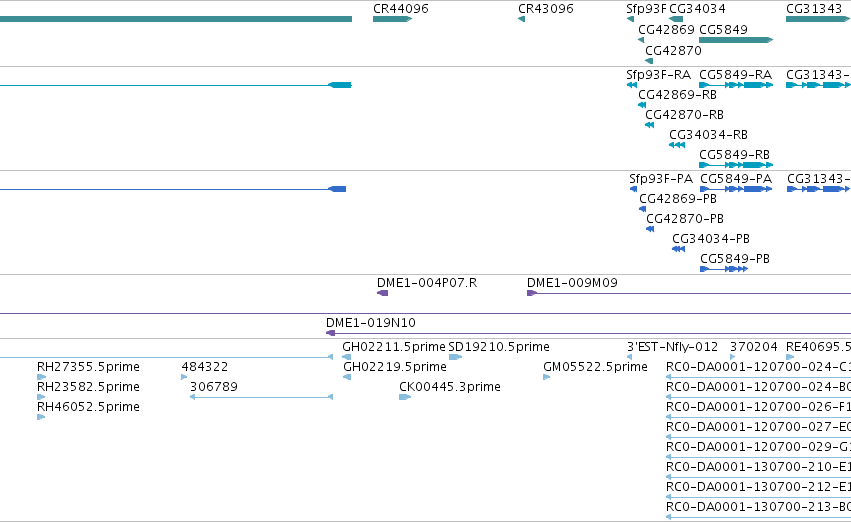Open EST label RC0-DA0001-130700-210-E
This screenshot has height=522, width=851.
click(x=758, y=467)
